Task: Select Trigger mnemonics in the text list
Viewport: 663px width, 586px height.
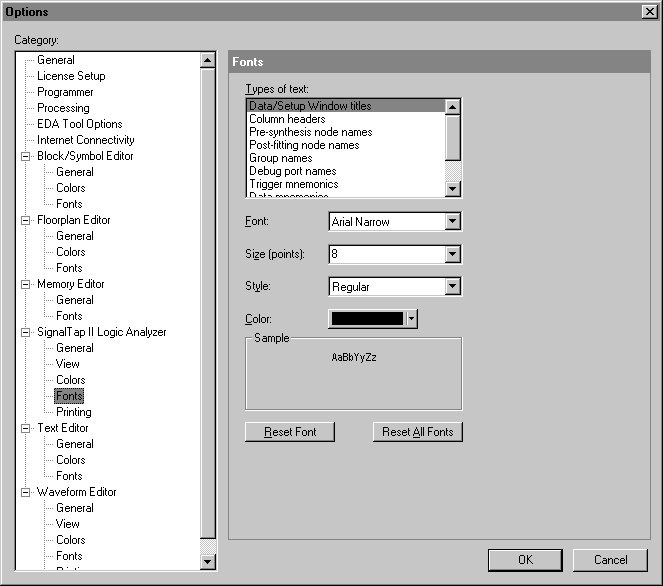Action: [293, 184]
